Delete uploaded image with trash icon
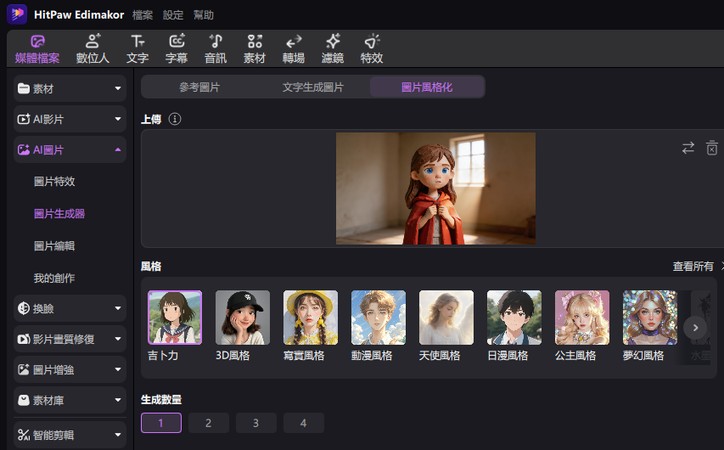 (x=712, y=148)
